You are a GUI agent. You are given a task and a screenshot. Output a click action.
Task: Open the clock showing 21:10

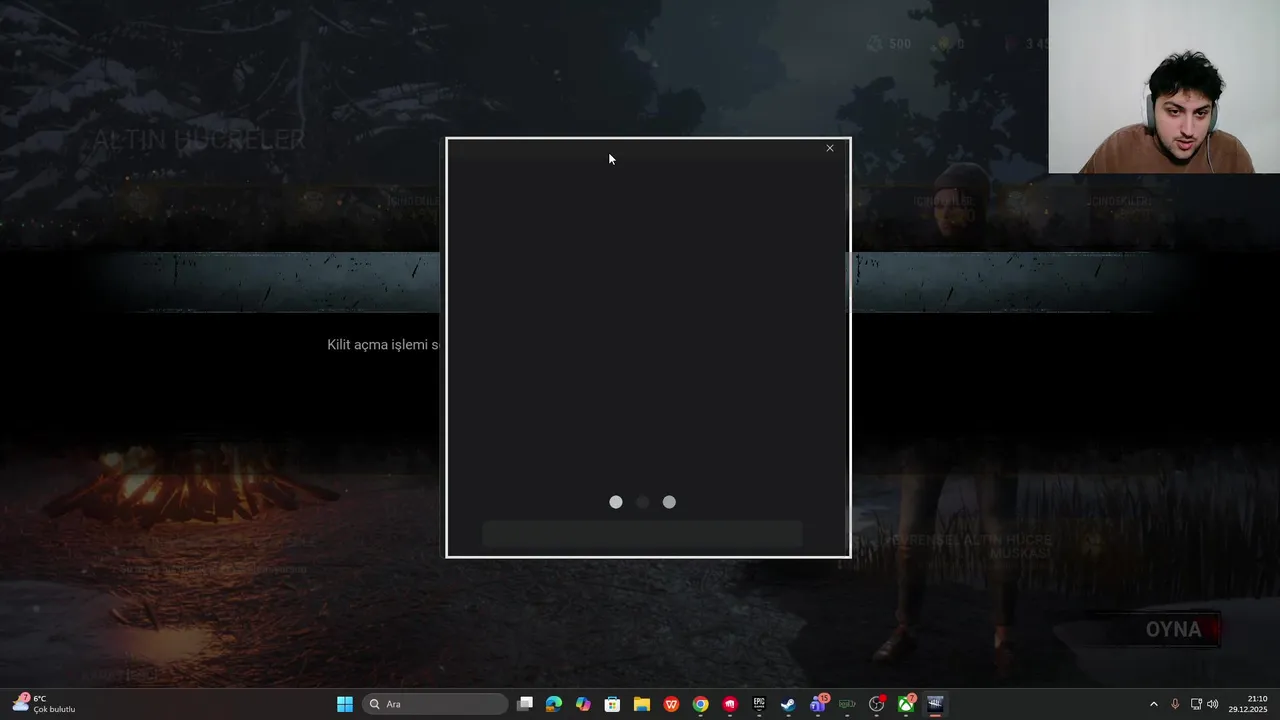pyautogui.click(x=1250, y=704)
